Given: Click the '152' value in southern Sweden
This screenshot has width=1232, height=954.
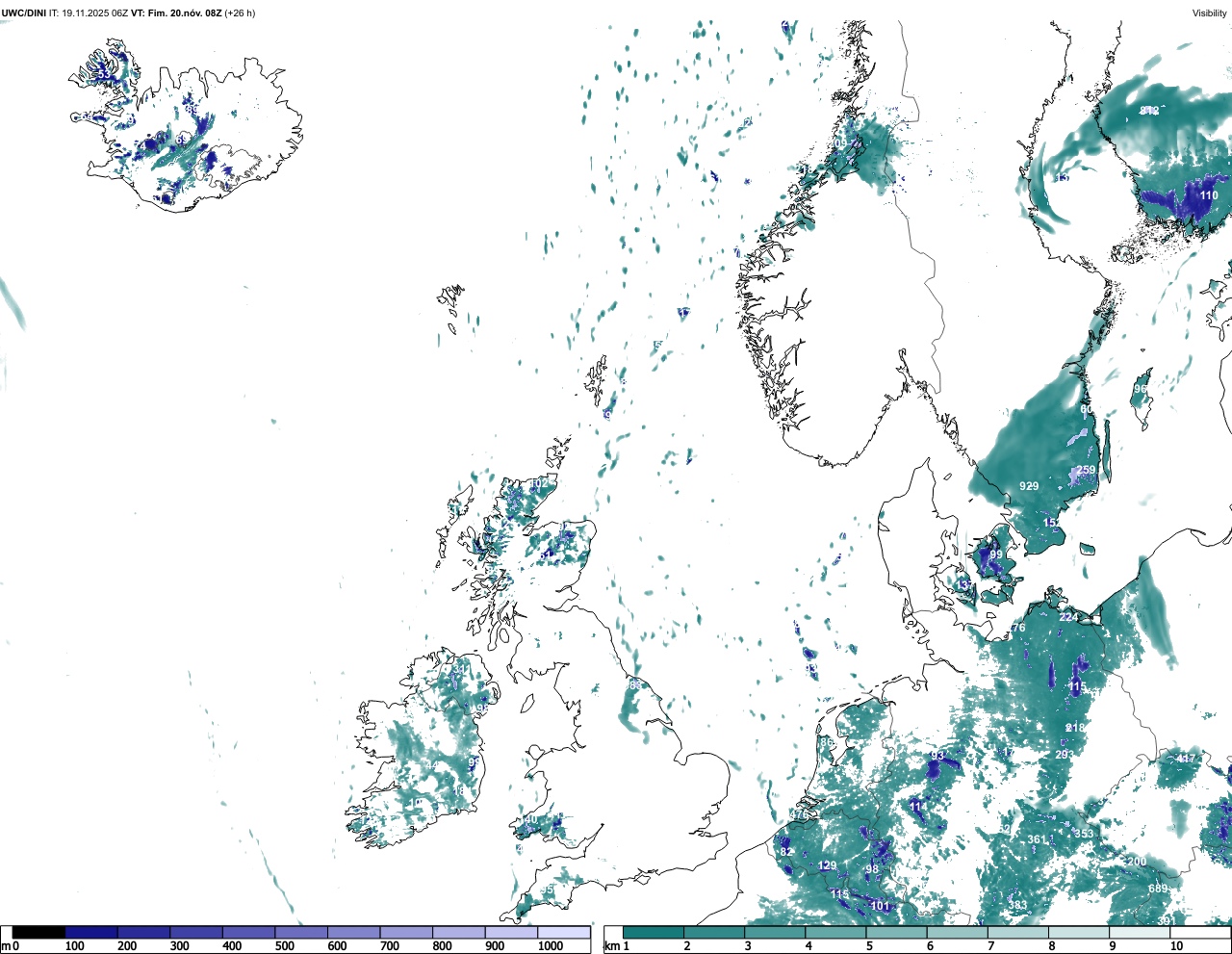Looking at the screenshot, I should tap(1053, 523).
